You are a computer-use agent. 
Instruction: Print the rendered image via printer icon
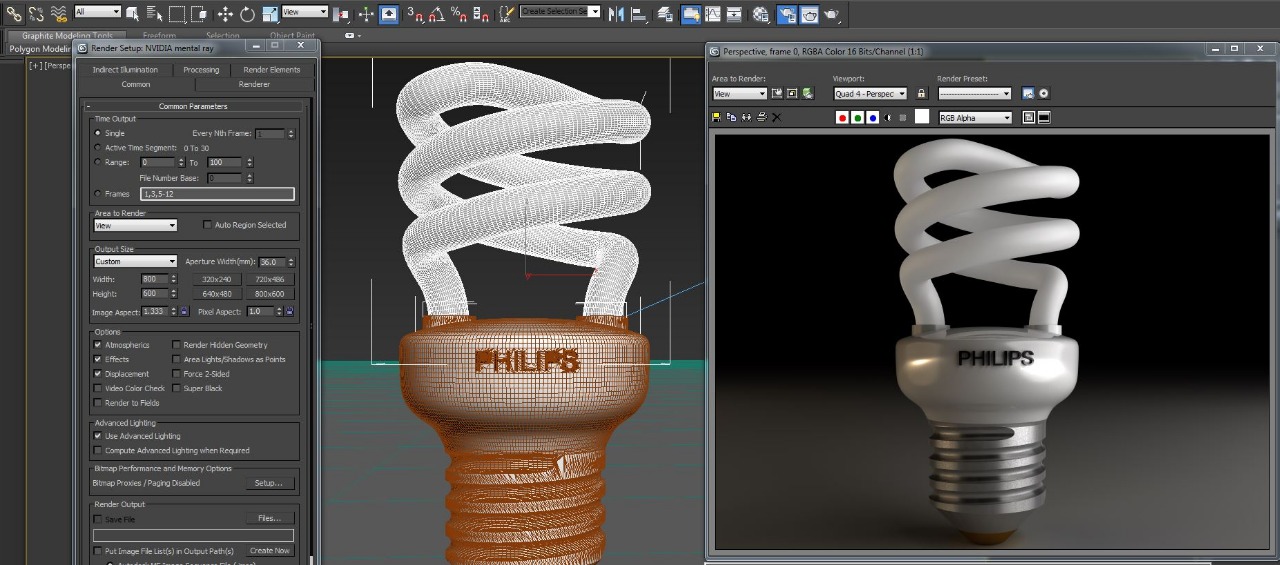pyautogui.click(x=761, y=117)
